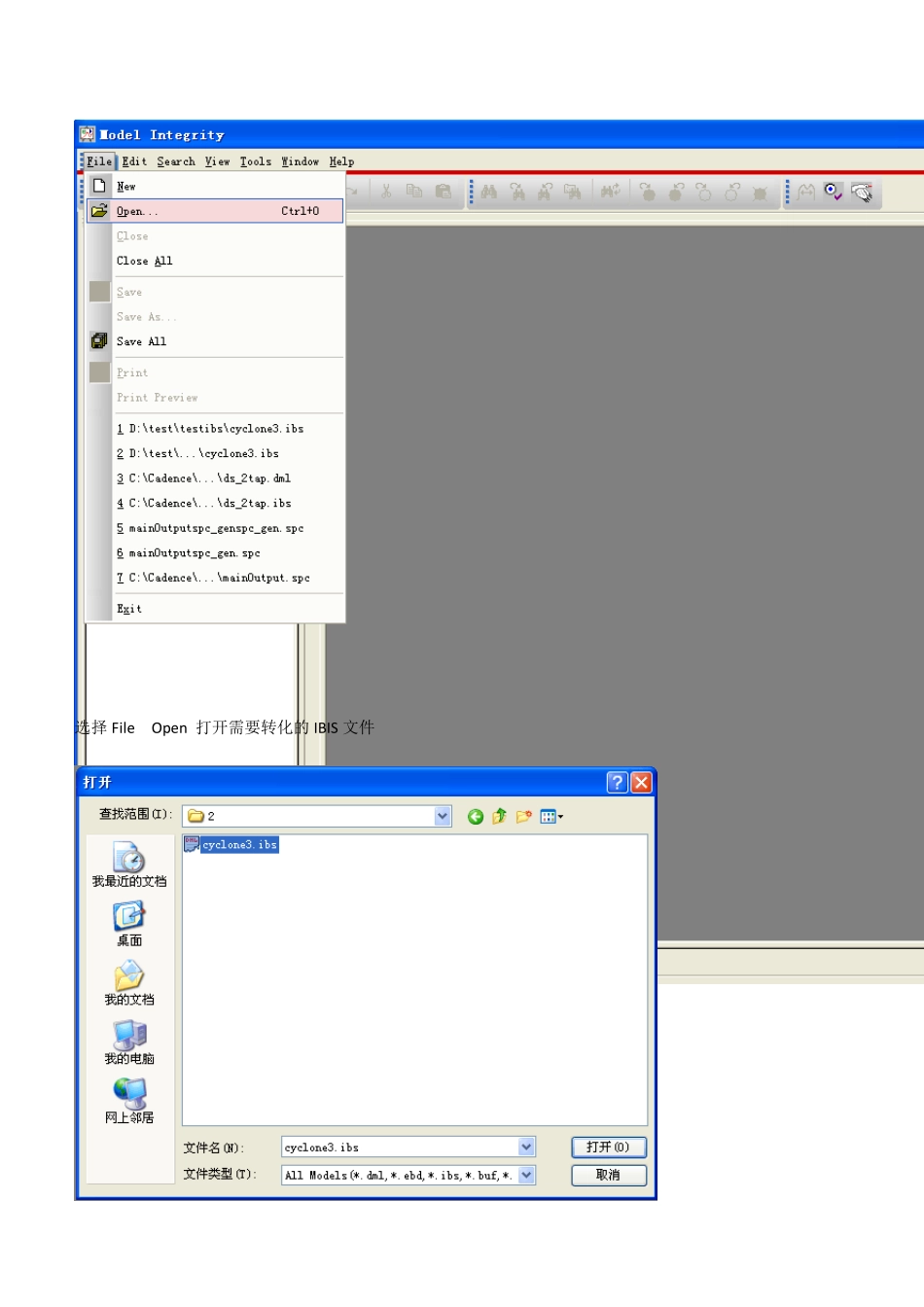Click the Copy toolbar icon
This screenshot has width=924, height=1307.
click(414, 192)
